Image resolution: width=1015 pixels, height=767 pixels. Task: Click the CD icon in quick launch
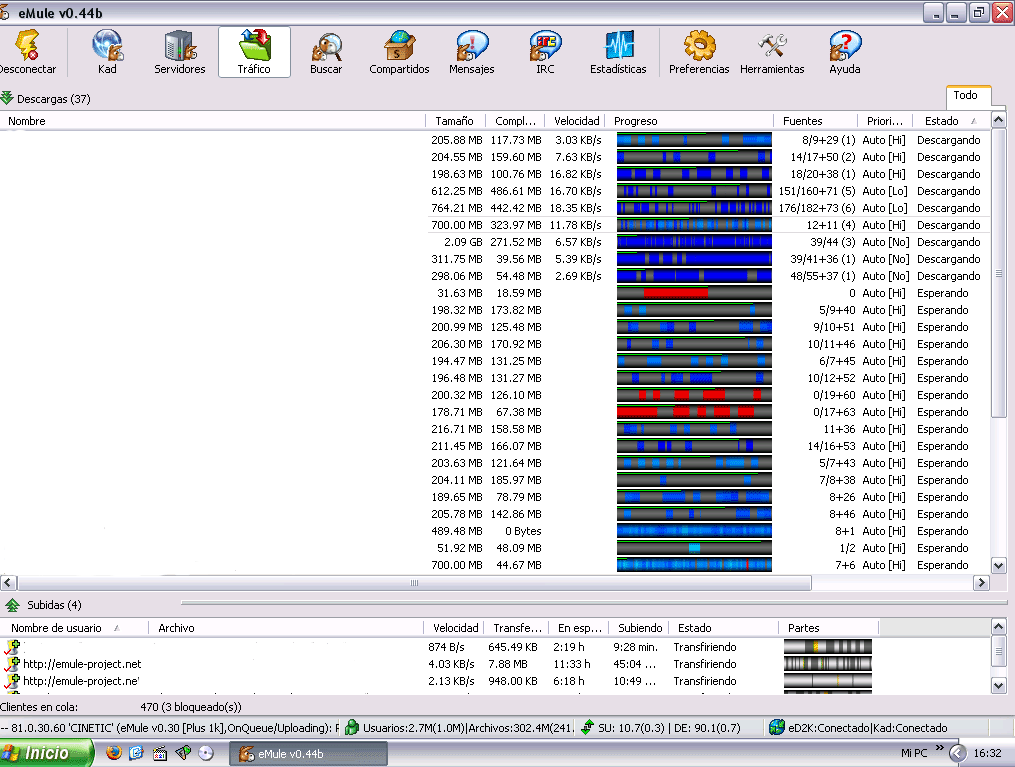(206, 753)
